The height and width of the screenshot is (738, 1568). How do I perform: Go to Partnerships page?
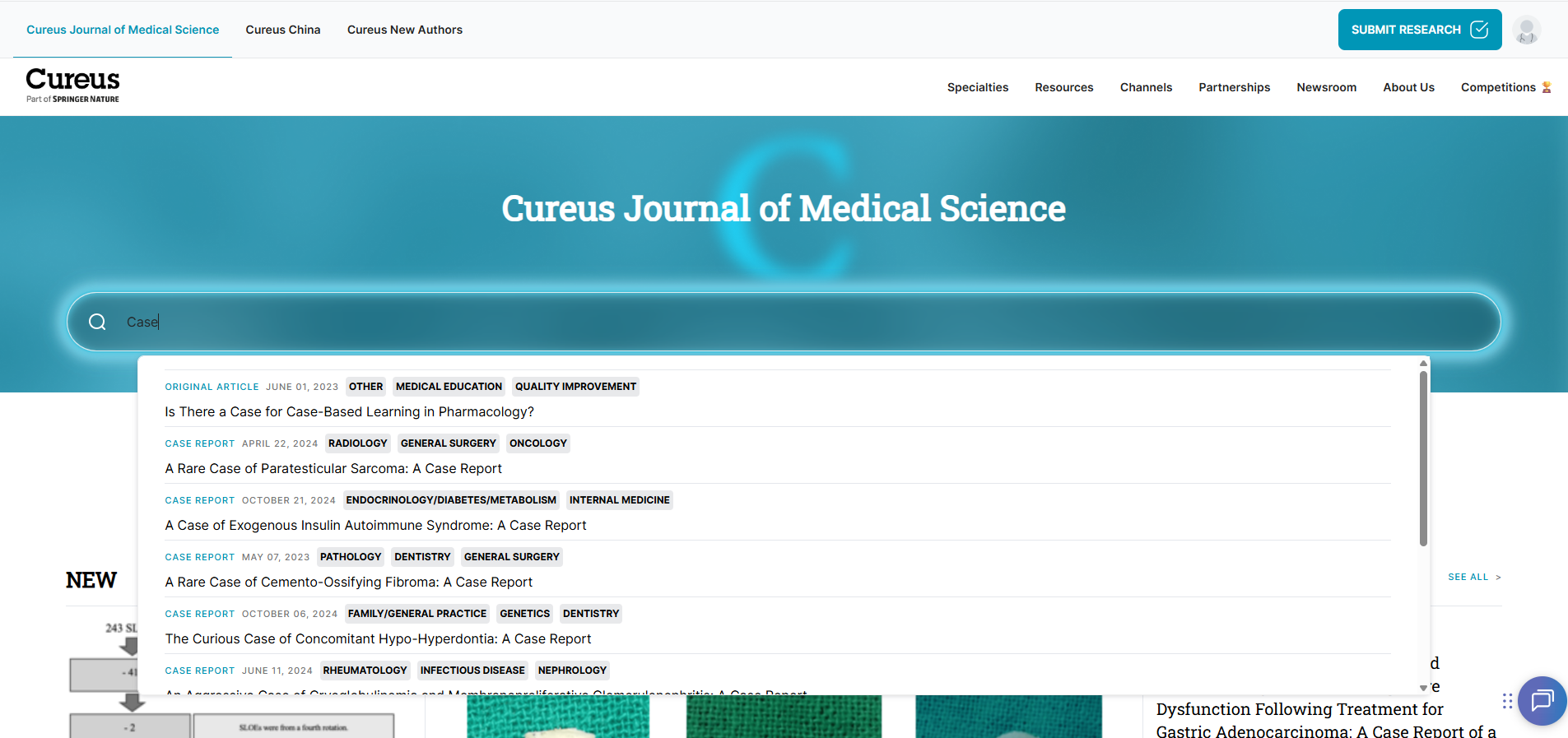coord(1234,87)
